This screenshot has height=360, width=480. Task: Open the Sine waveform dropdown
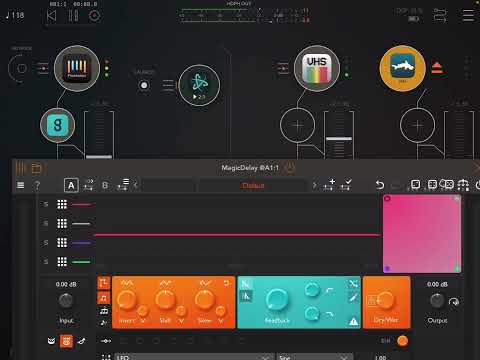click(315, 357)
